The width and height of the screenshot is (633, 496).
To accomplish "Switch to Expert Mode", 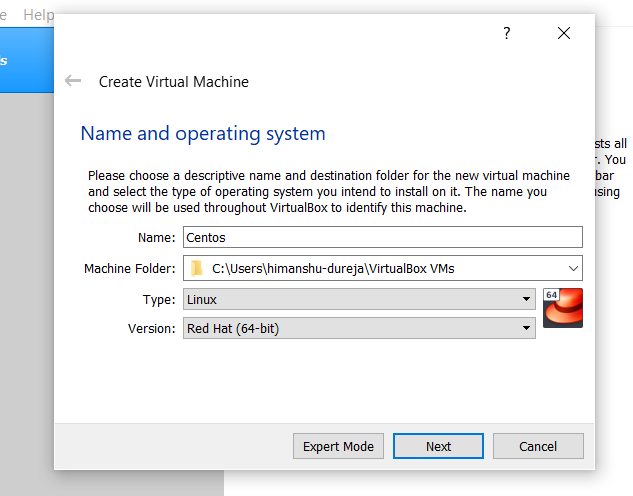I will click(x=338, y=446).
